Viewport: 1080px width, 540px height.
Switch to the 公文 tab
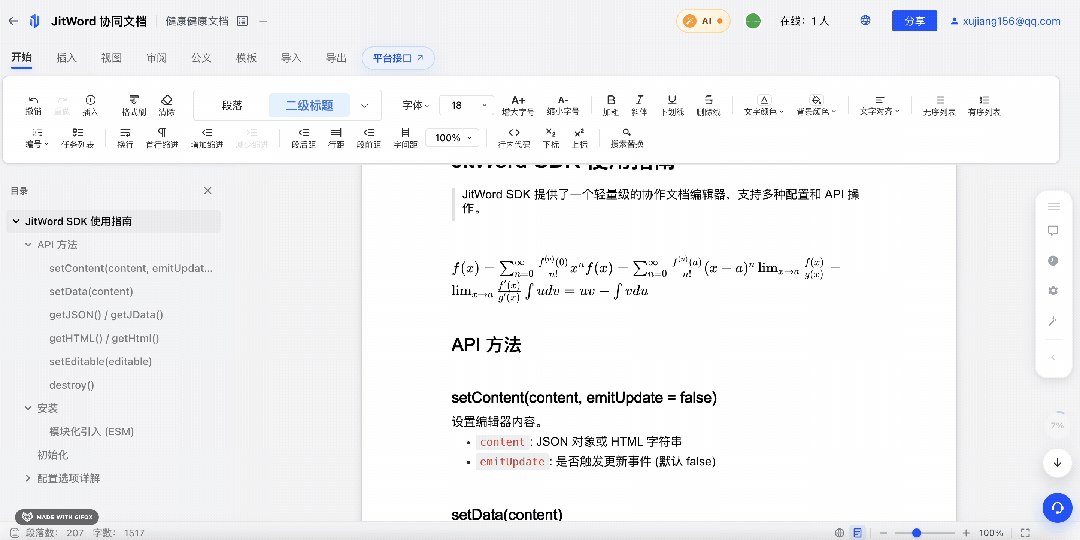[201, 58]
